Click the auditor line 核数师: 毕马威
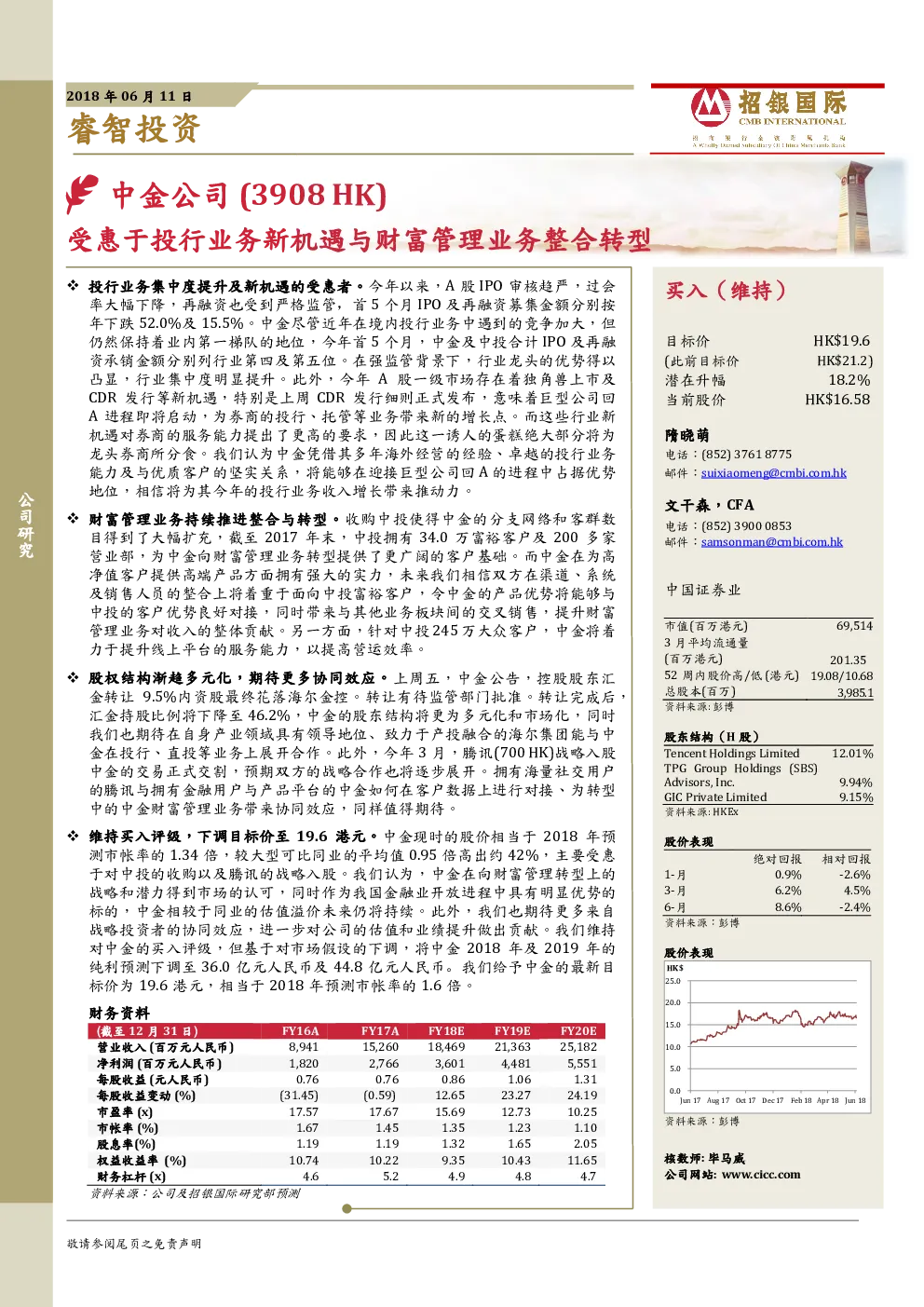 coord(704,1159)
